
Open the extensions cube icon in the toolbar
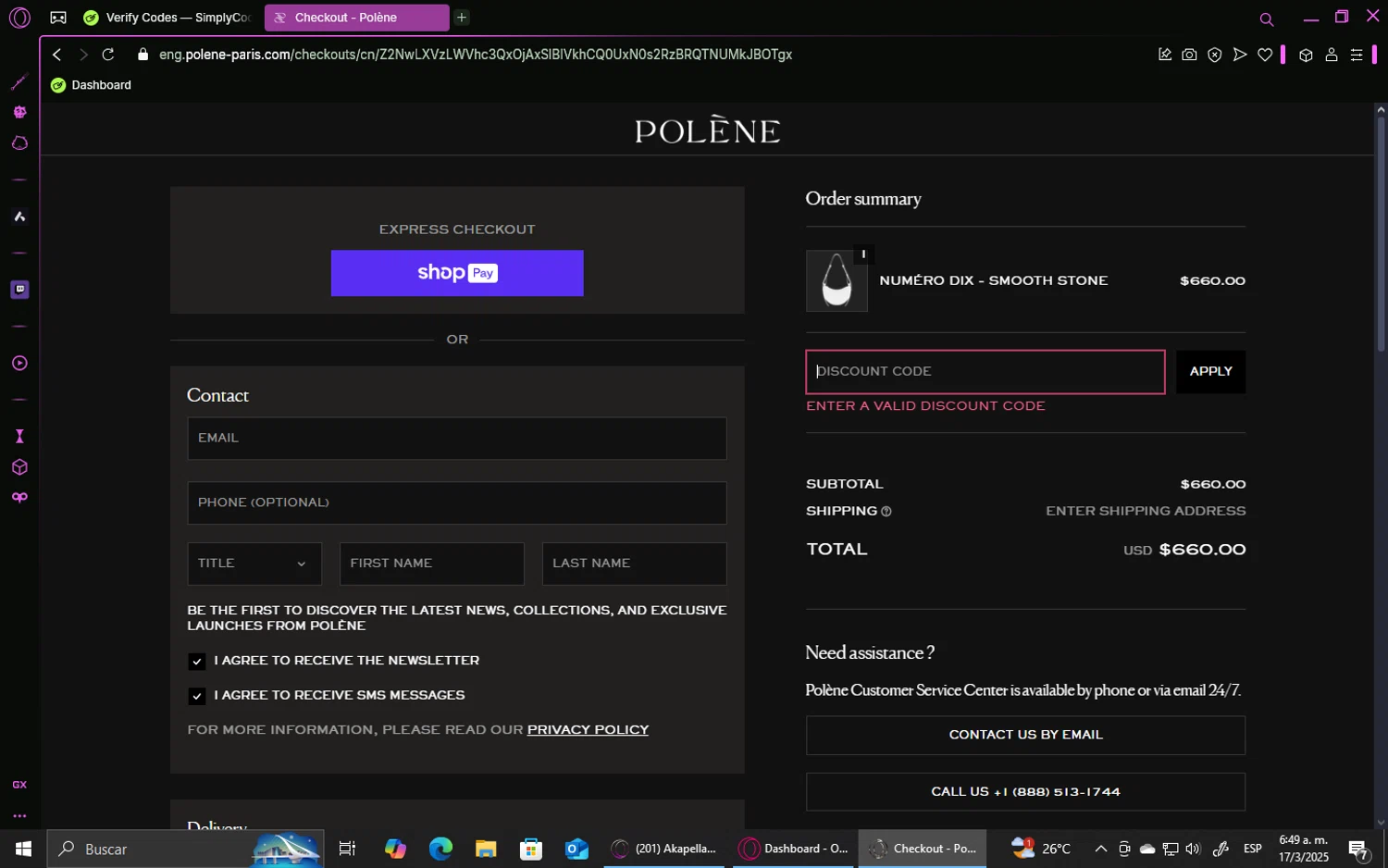pyautogui.click(x=1306, y=55)
